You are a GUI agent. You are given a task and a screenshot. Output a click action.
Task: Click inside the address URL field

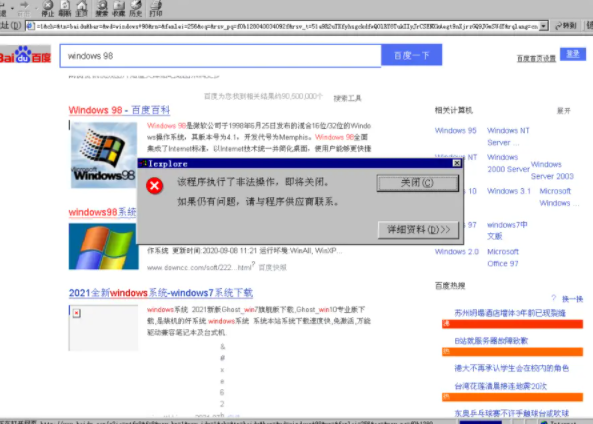pos(287,26)
